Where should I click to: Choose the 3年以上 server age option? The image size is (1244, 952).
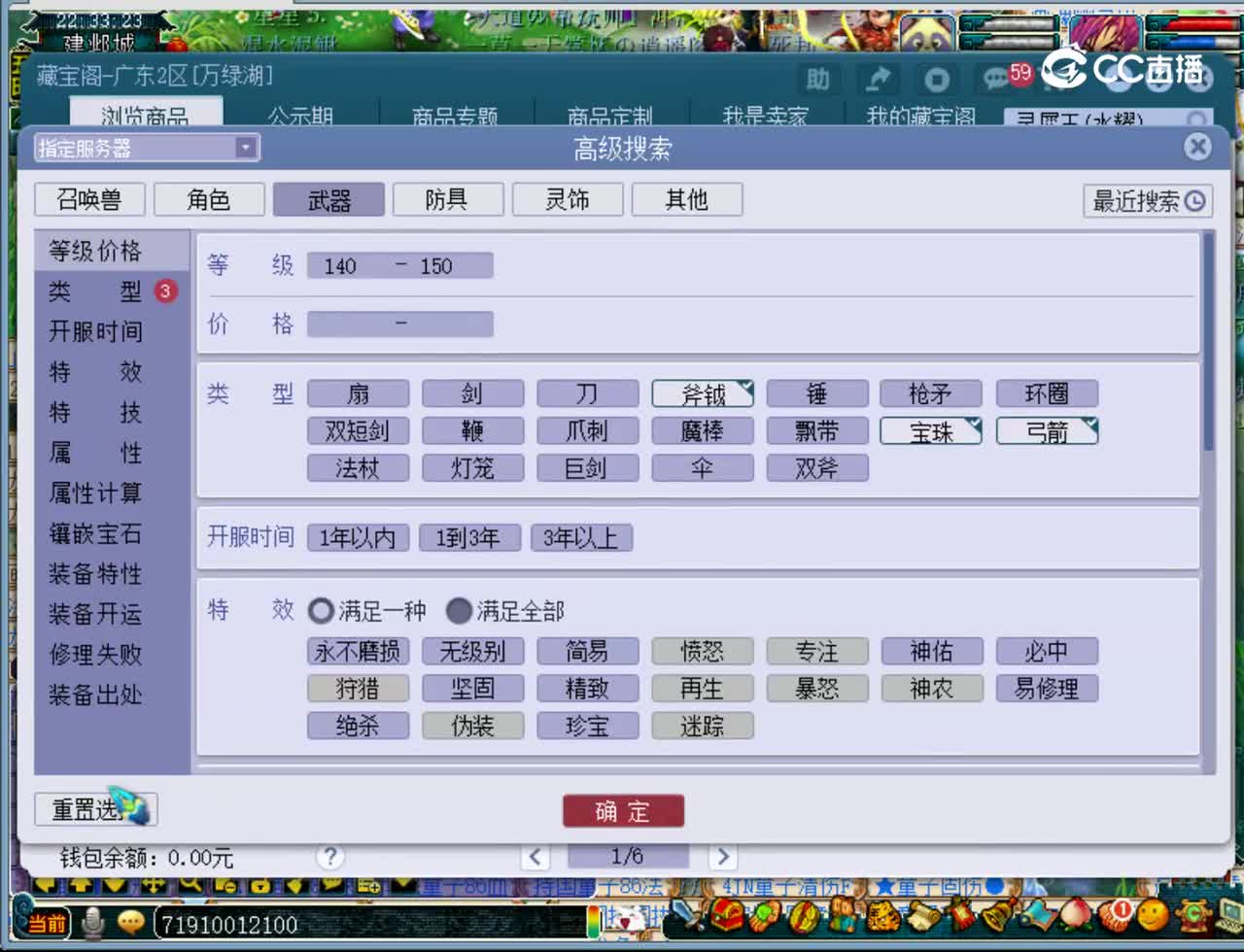581,537
